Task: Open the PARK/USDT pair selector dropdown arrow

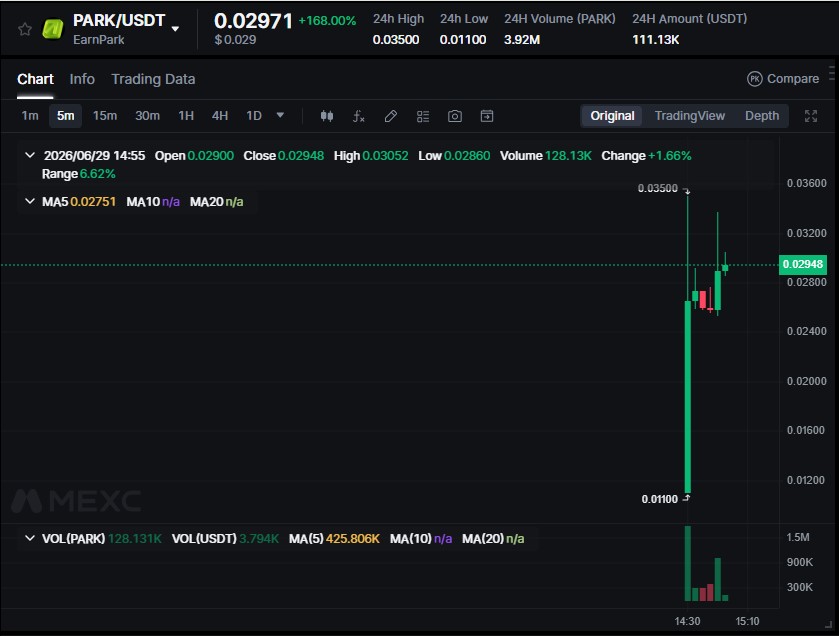Action: click(175, 29)
